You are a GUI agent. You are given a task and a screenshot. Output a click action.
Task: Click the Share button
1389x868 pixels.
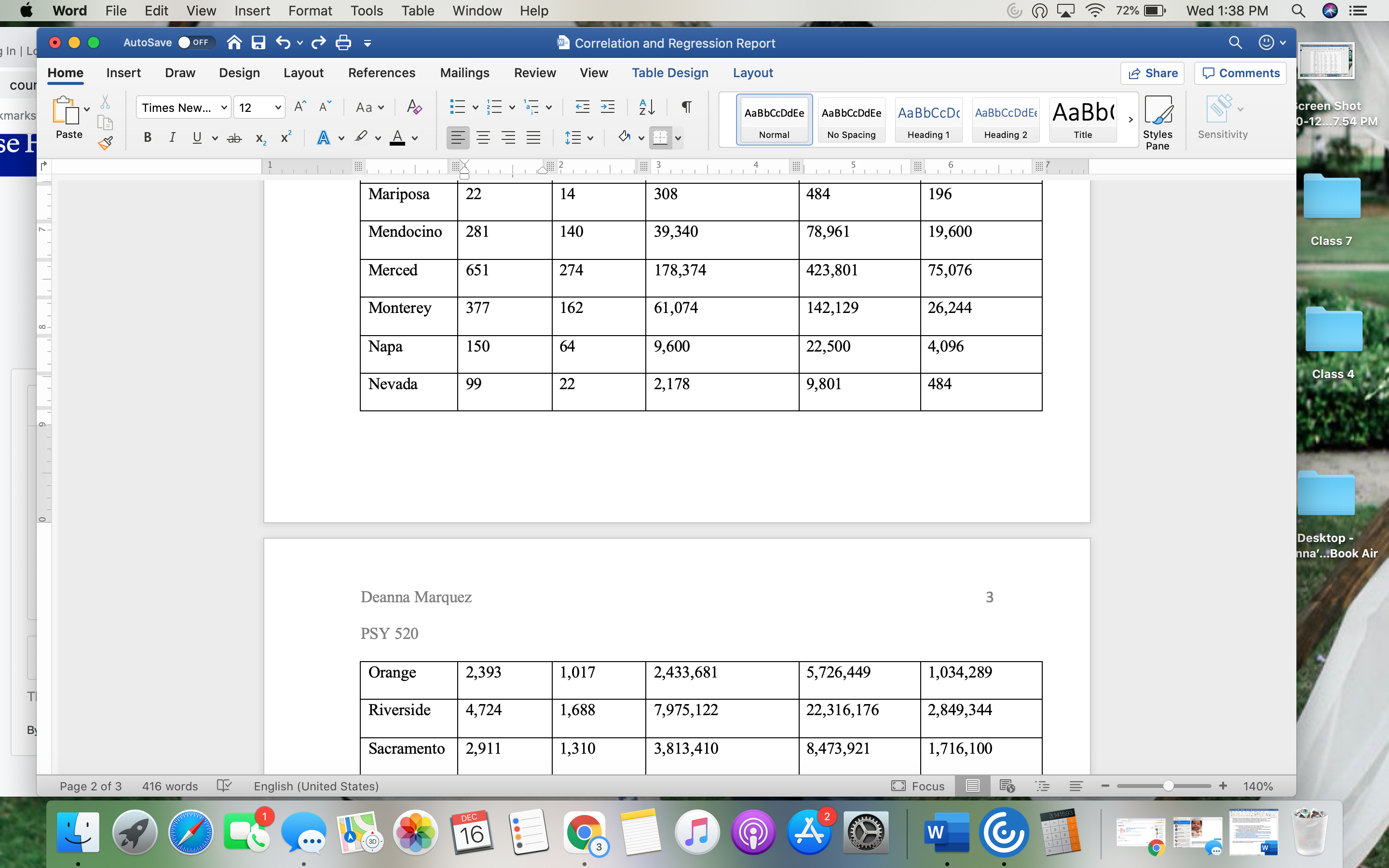pyautogui.click(x=1153, y=73)
